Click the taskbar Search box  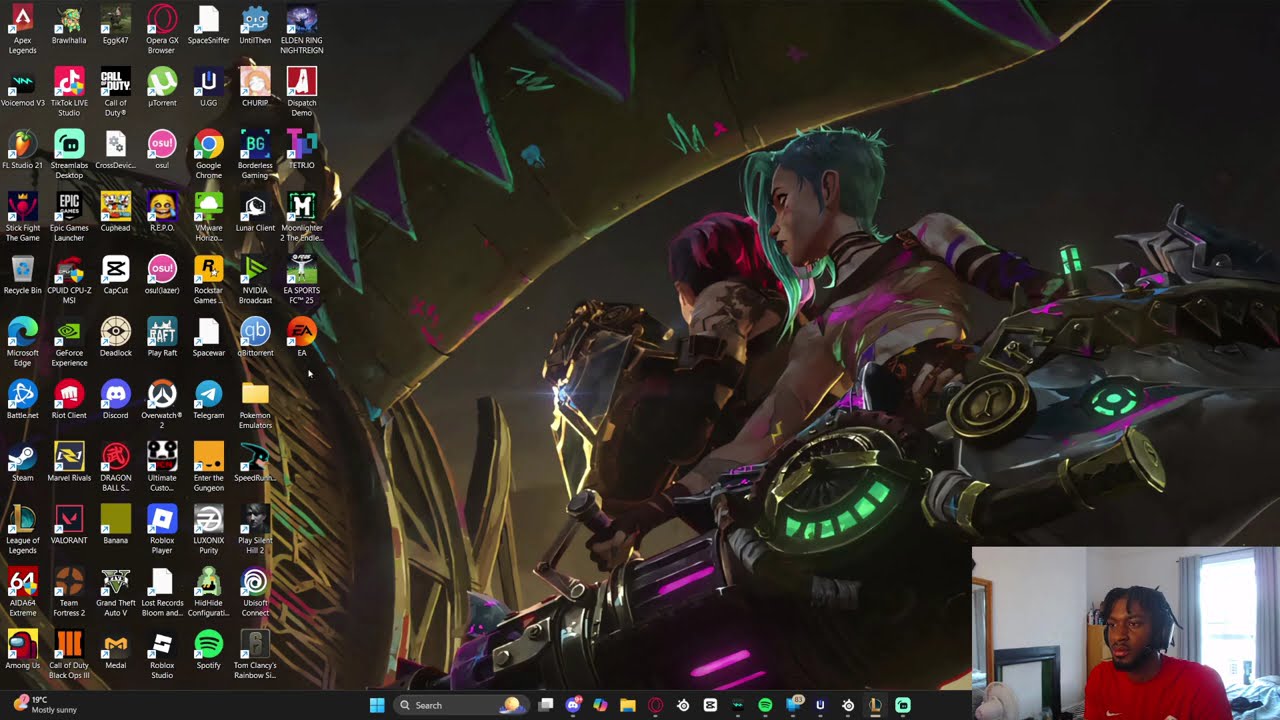pyautogui.click(x=460, y=705)
